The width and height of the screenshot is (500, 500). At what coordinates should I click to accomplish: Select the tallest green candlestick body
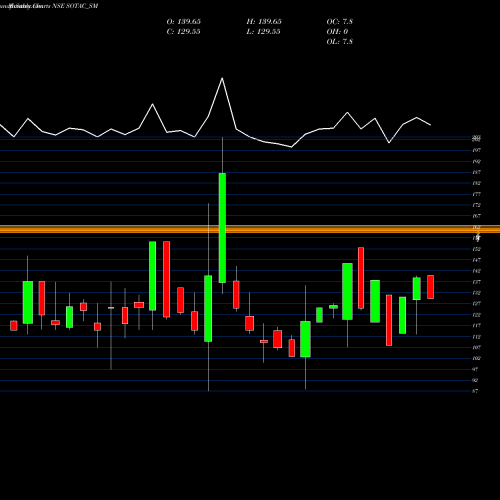[x=222, y=228]
